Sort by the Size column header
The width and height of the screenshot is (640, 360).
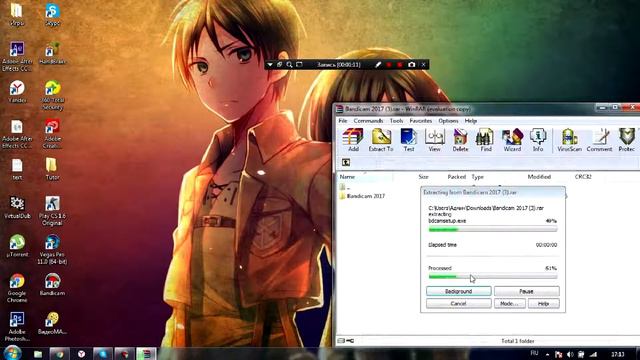click(x=423, y=177)
